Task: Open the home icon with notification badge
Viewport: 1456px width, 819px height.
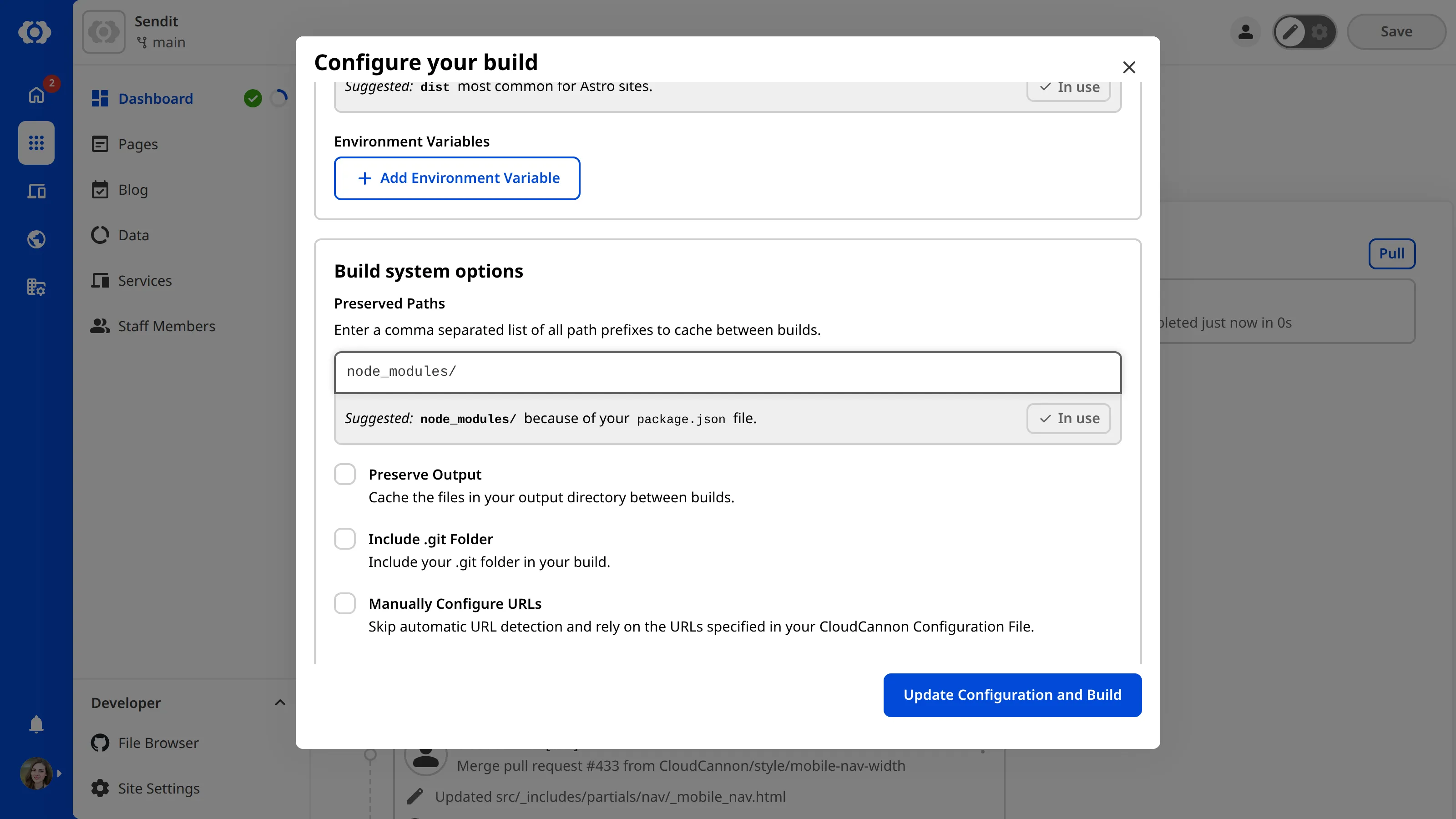Action: click(x=35, y=94)
